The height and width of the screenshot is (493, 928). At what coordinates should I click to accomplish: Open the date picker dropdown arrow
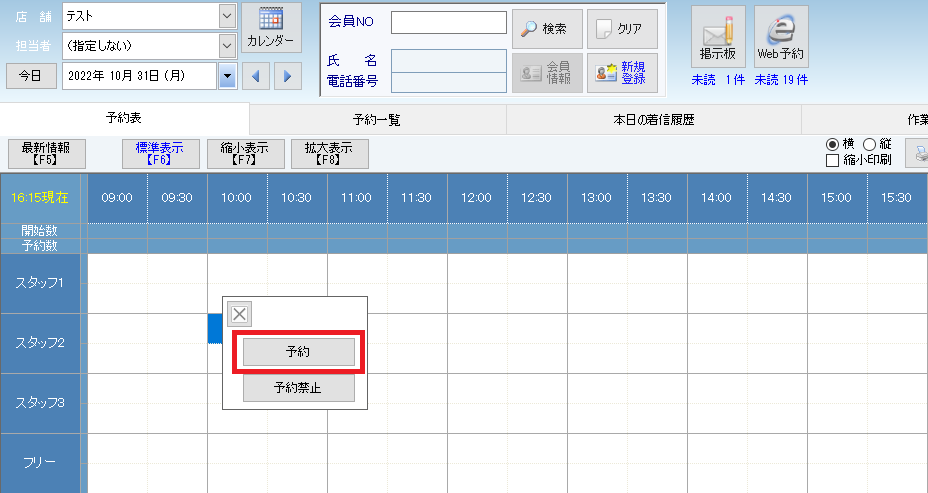pyautogui.click(x=227, y=76)
